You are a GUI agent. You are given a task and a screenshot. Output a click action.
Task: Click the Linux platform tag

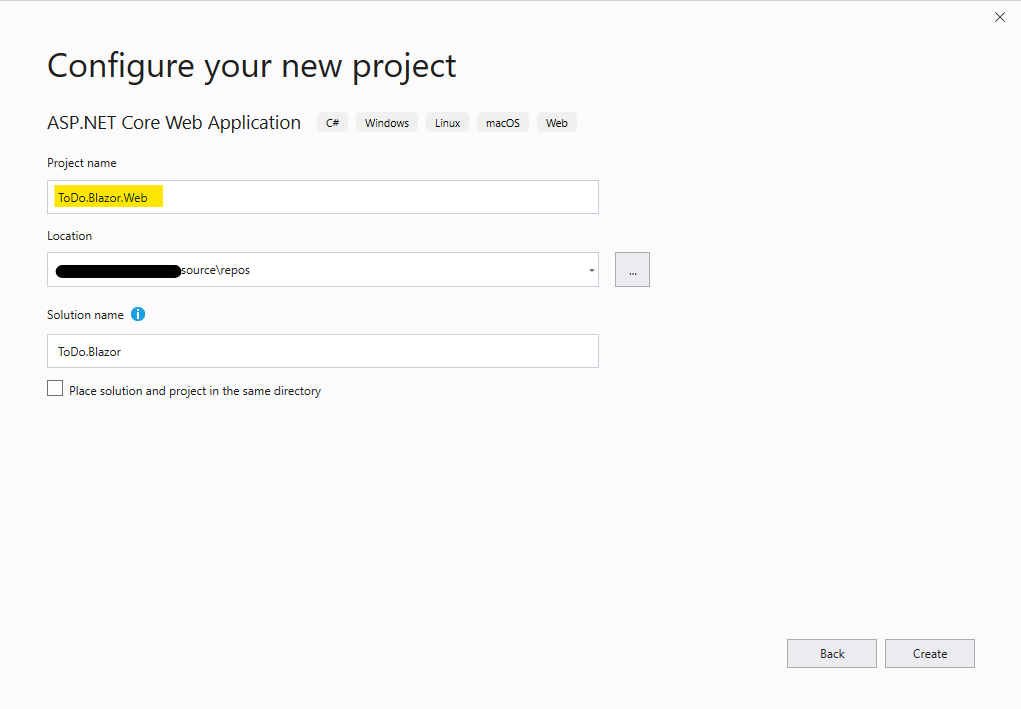click(x=447, y=123)
